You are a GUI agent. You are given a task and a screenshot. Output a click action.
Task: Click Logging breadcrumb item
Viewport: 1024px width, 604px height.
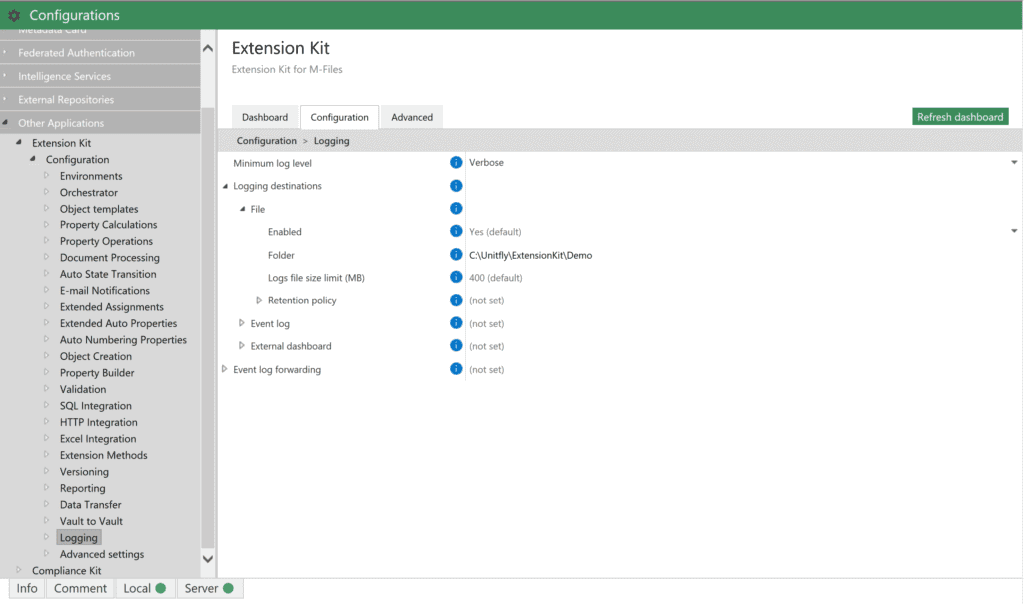(x=331, y=140)
